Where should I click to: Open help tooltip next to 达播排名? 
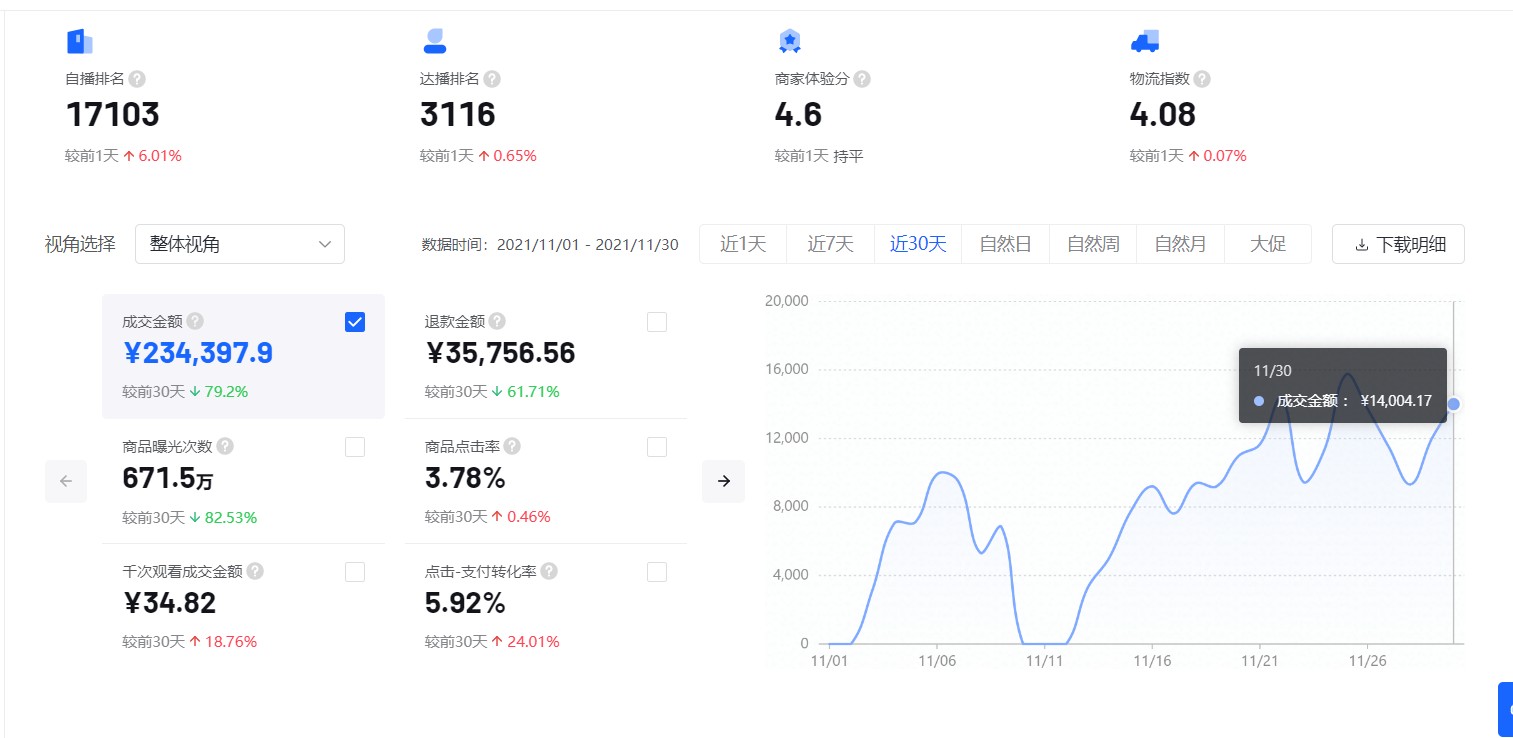click(492, 79)
